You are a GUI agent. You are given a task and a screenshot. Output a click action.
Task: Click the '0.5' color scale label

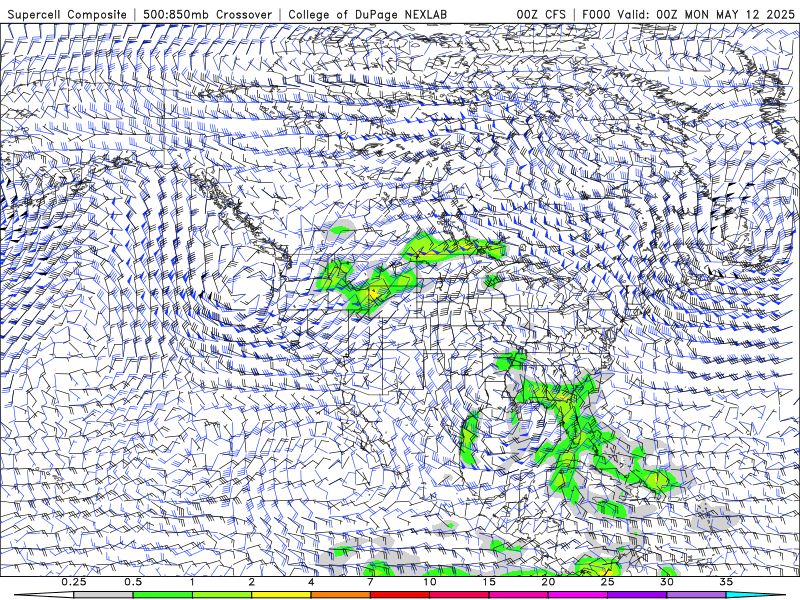coord(133,582)
